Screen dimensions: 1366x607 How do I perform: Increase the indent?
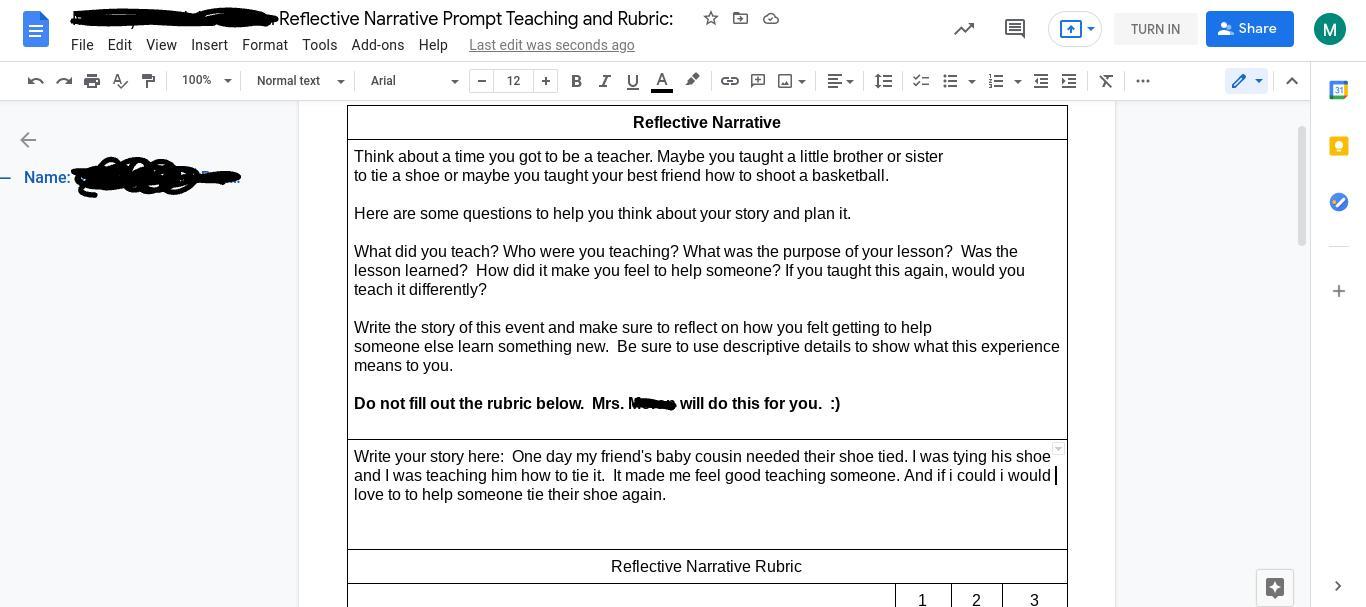pyautogui.click(x=1069, y=81)
